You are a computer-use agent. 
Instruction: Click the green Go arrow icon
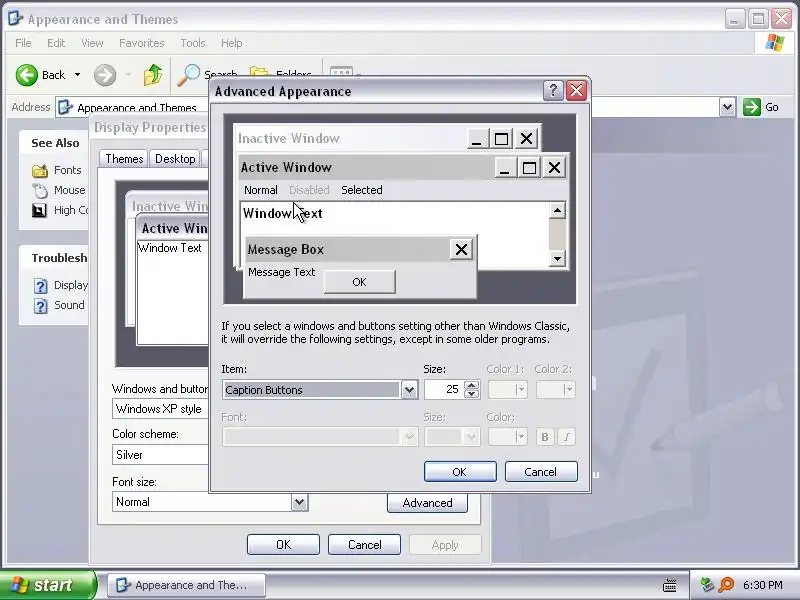(x=752, y=107)
